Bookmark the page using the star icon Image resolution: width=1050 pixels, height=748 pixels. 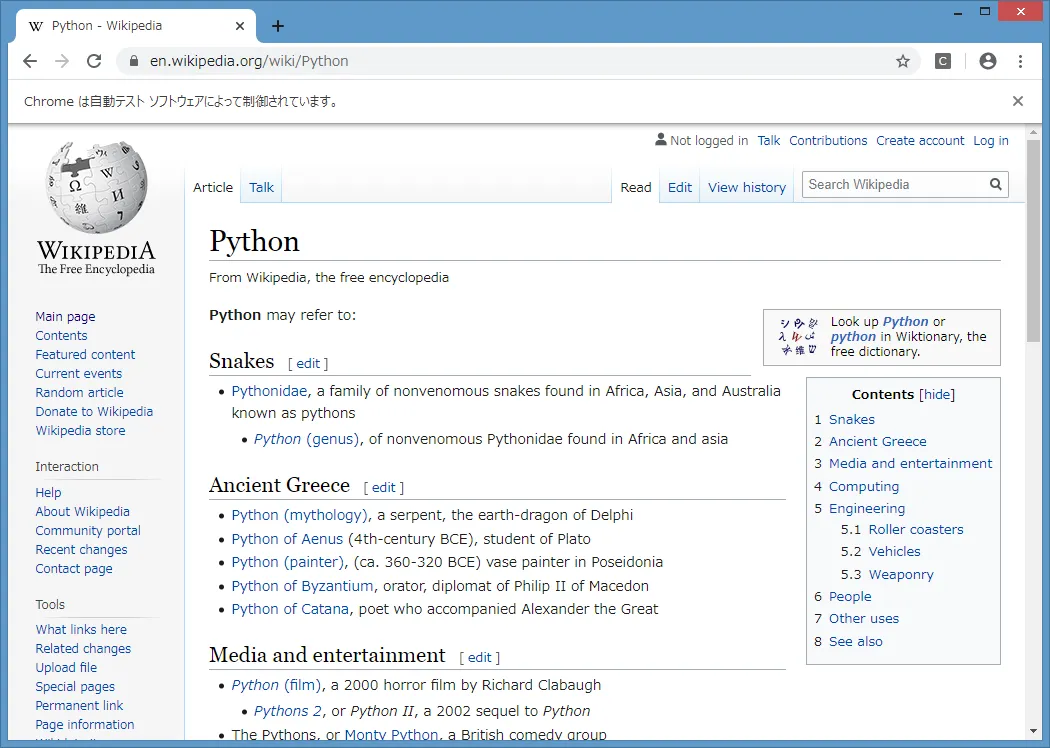(903, 61)
